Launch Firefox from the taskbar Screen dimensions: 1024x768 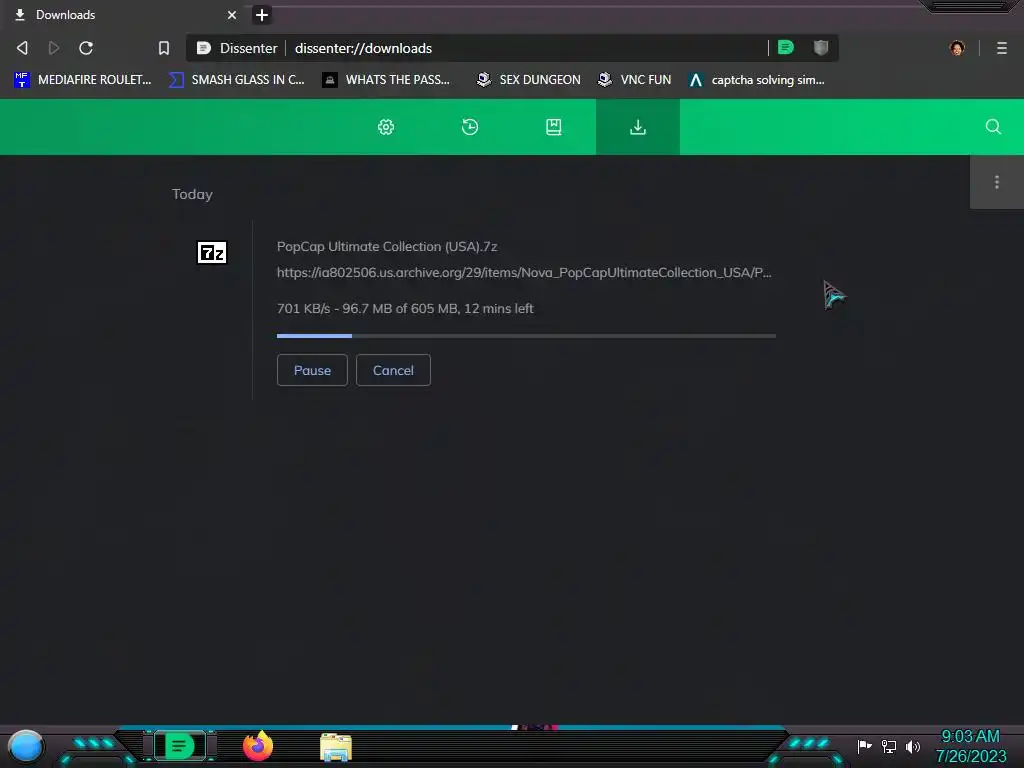(258, 746)
